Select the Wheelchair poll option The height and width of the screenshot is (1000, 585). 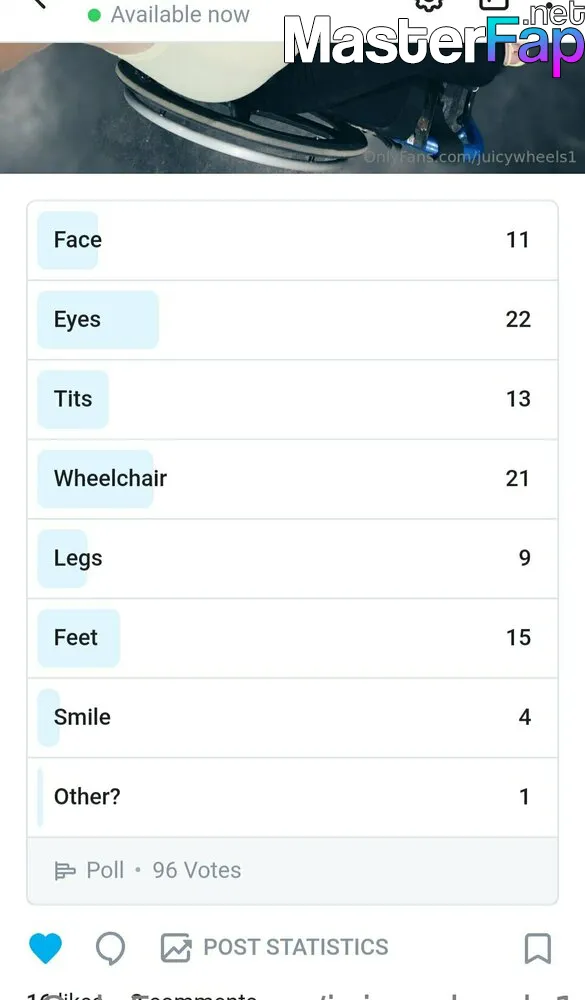point(292,479)
